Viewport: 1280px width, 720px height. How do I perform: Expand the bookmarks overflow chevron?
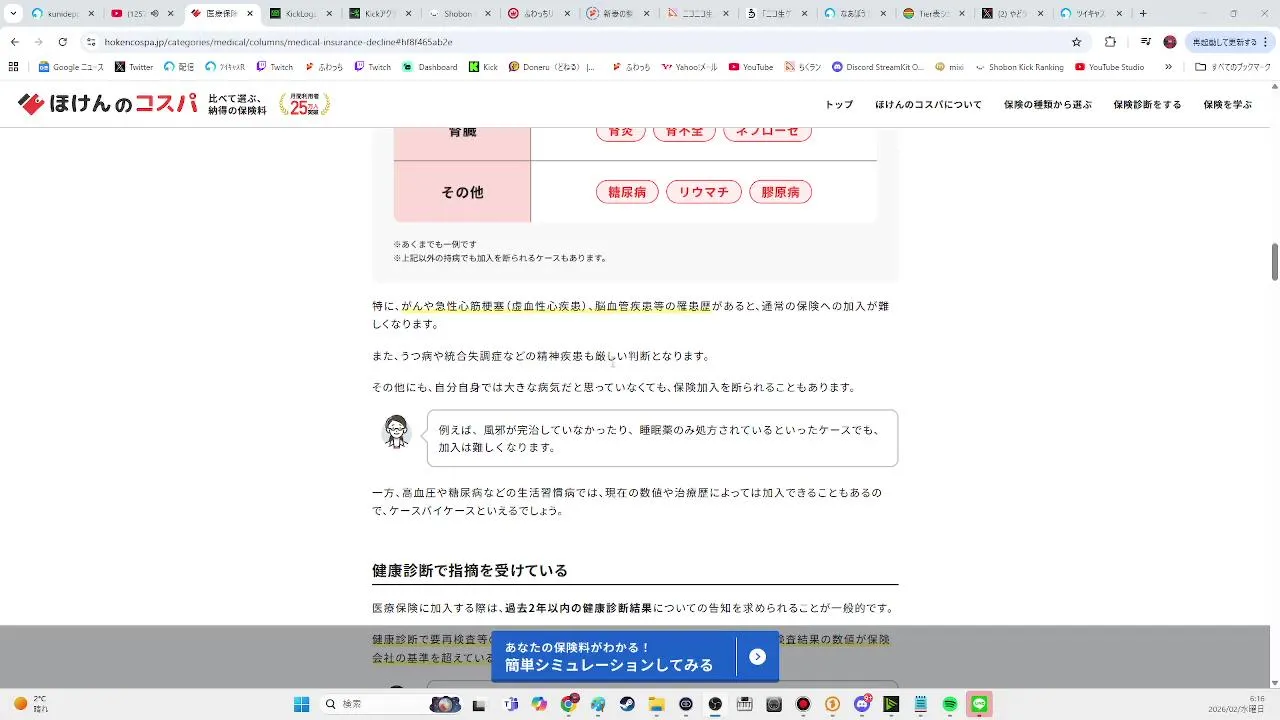click(x=1169, y=67)
